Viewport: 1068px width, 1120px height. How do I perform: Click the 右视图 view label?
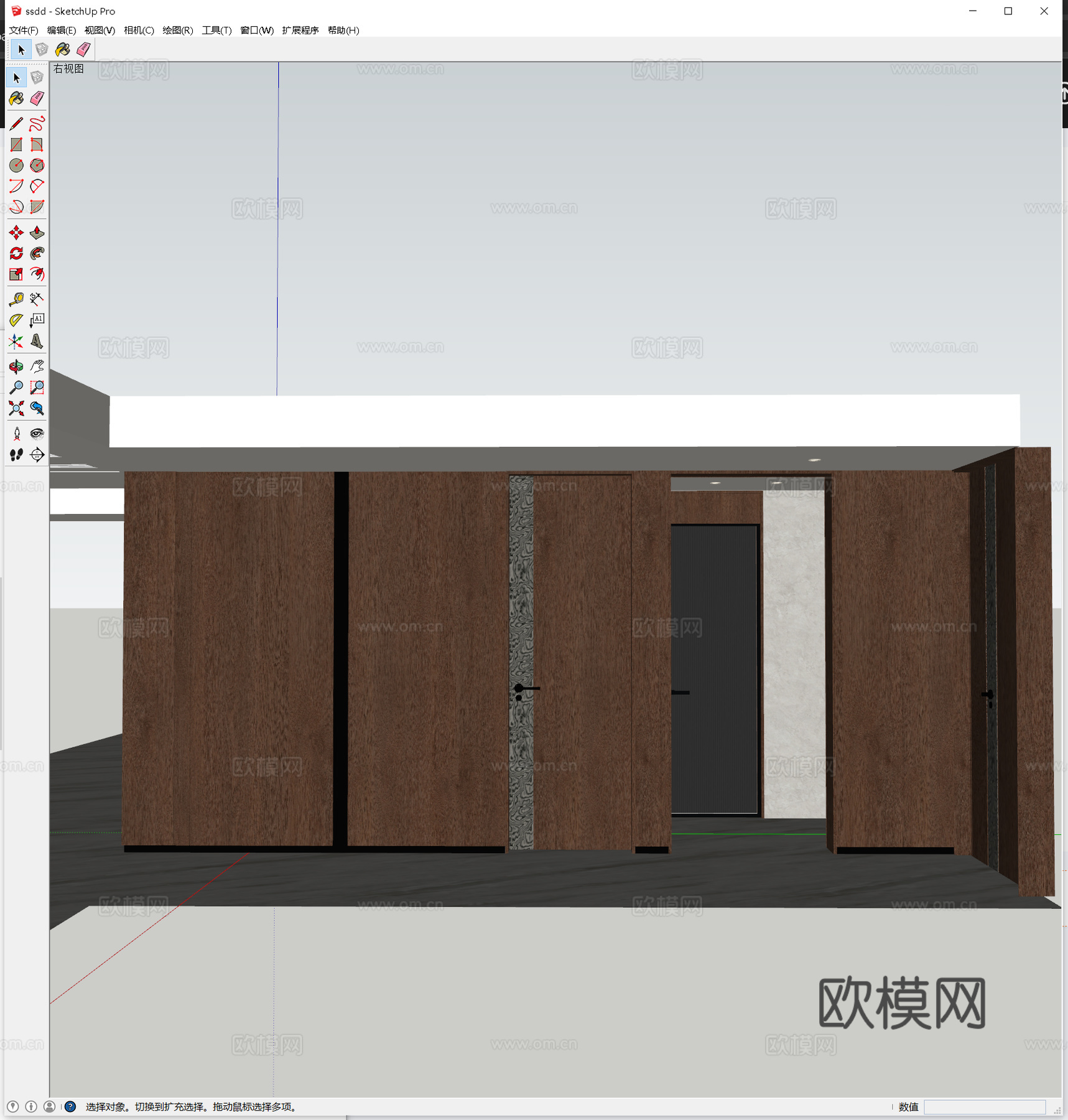pyautogui.click(x=68, y=68)
